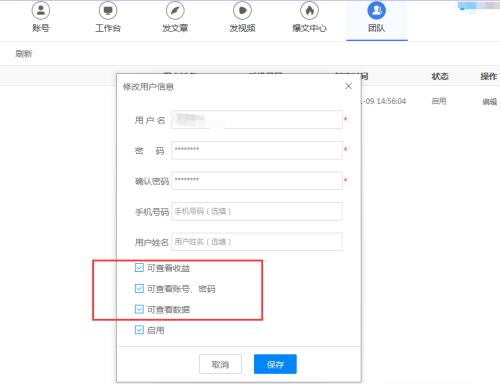This screenshot has width=500, height=384.
Task: Click the 修改用户信息 dialog title
Action: tap(148, 87)
